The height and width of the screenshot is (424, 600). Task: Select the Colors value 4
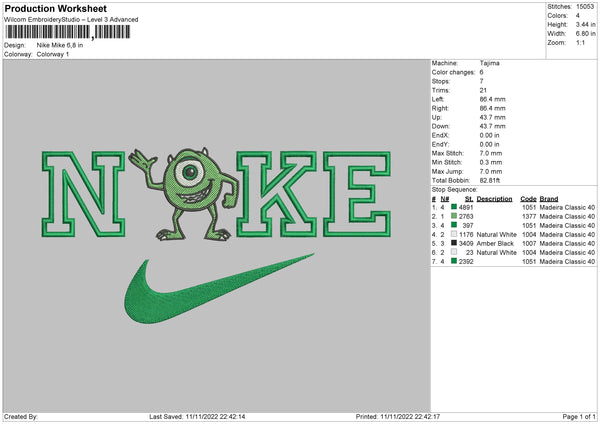577,16
